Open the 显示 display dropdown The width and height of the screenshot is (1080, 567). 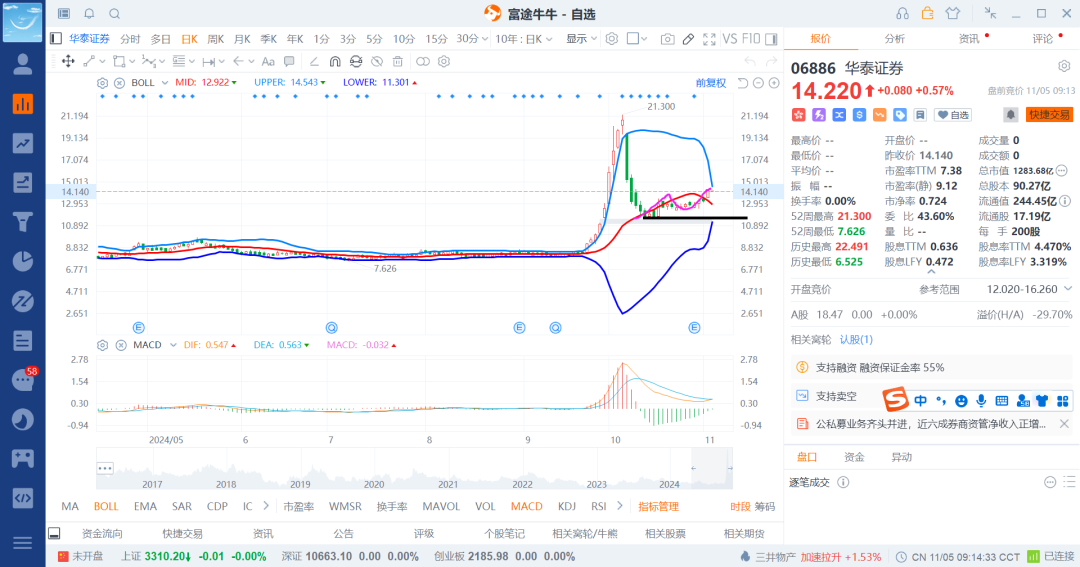coord(581,39)
